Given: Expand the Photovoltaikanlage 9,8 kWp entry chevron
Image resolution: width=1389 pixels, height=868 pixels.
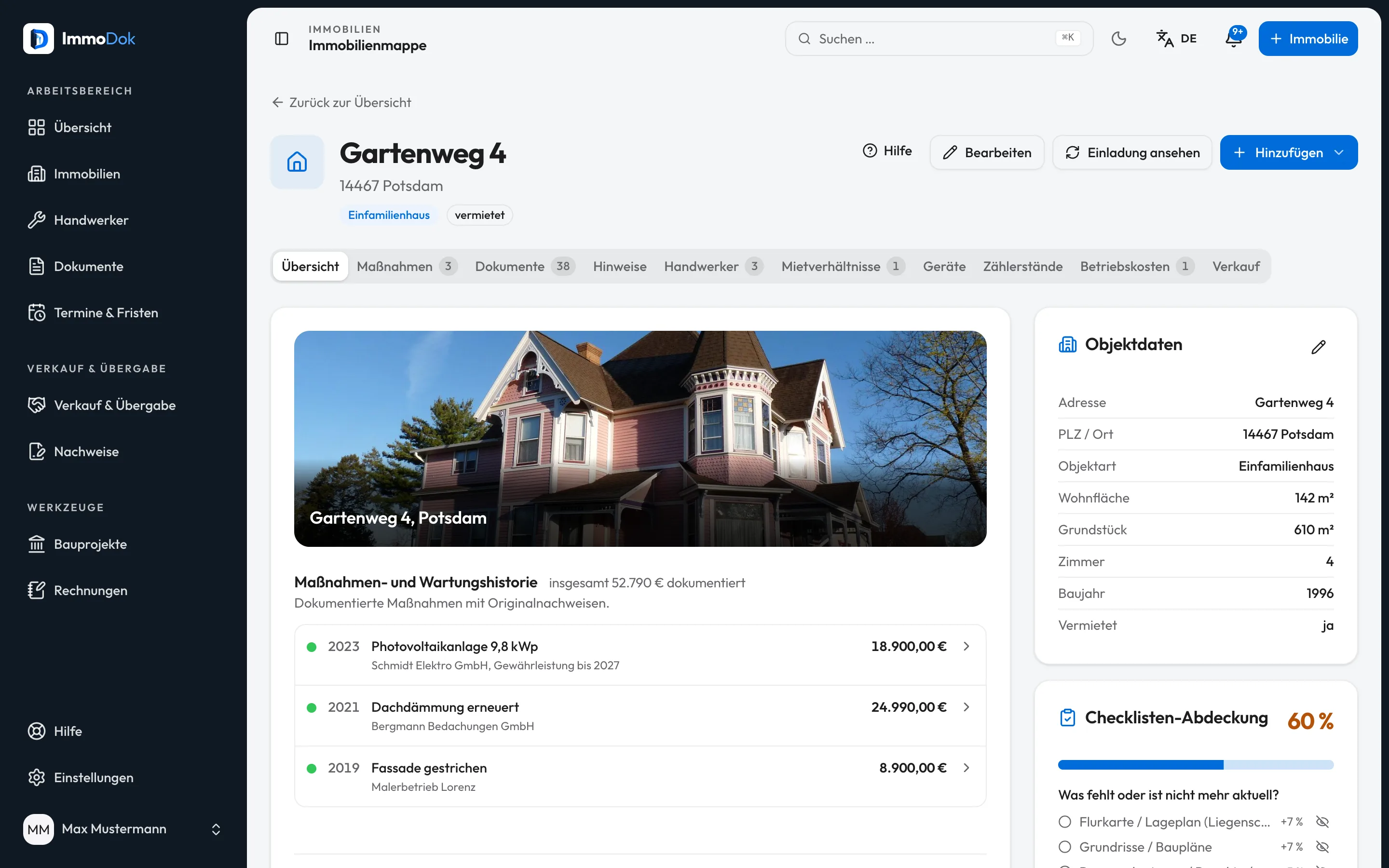Looking at the screenshot, I should (x=967, y=646).
